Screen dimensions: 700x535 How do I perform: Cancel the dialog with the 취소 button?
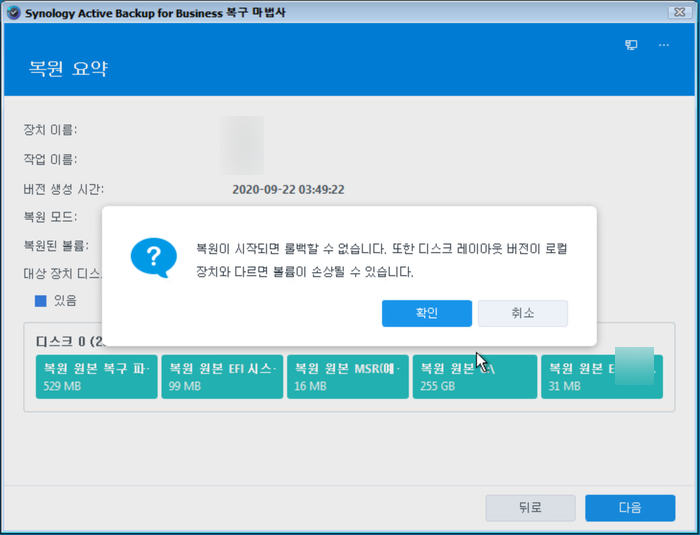point(522,313)
